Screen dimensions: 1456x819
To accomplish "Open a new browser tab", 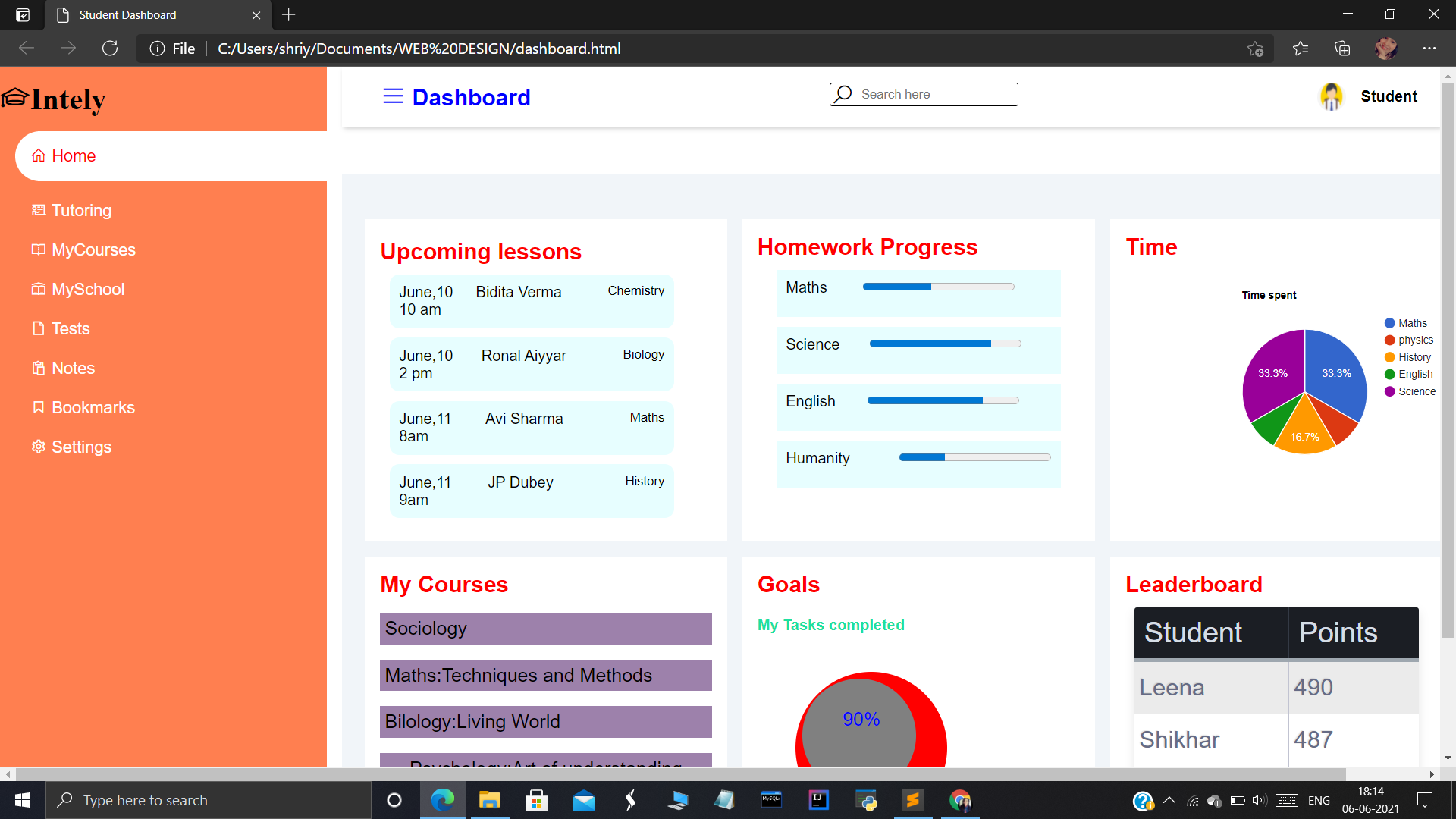I will coord(288,14).
